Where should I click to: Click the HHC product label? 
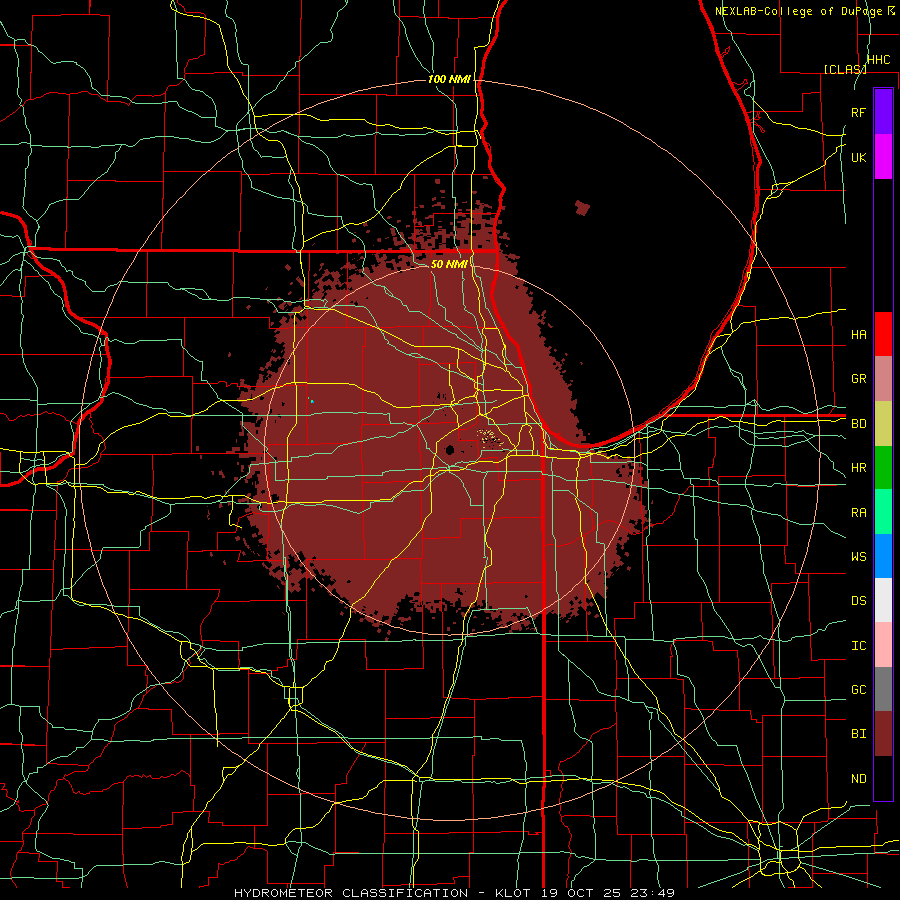pyautogui.click(x=878, y=60)
